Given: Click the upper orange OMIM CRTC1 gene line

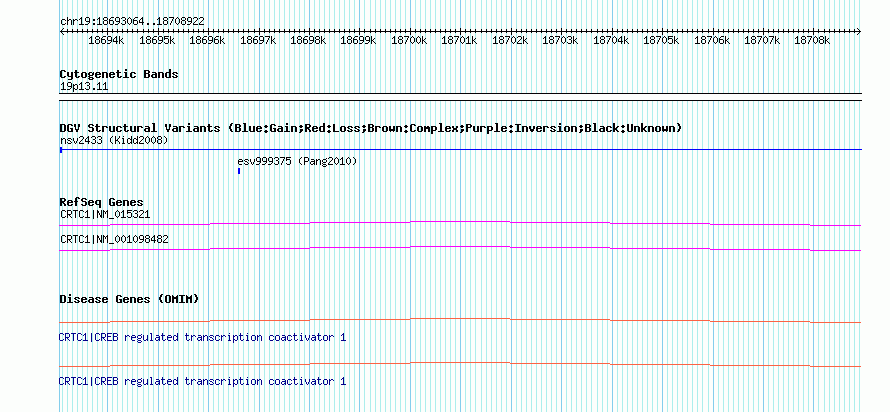Looking at the screenshot, I should (460, 321).
